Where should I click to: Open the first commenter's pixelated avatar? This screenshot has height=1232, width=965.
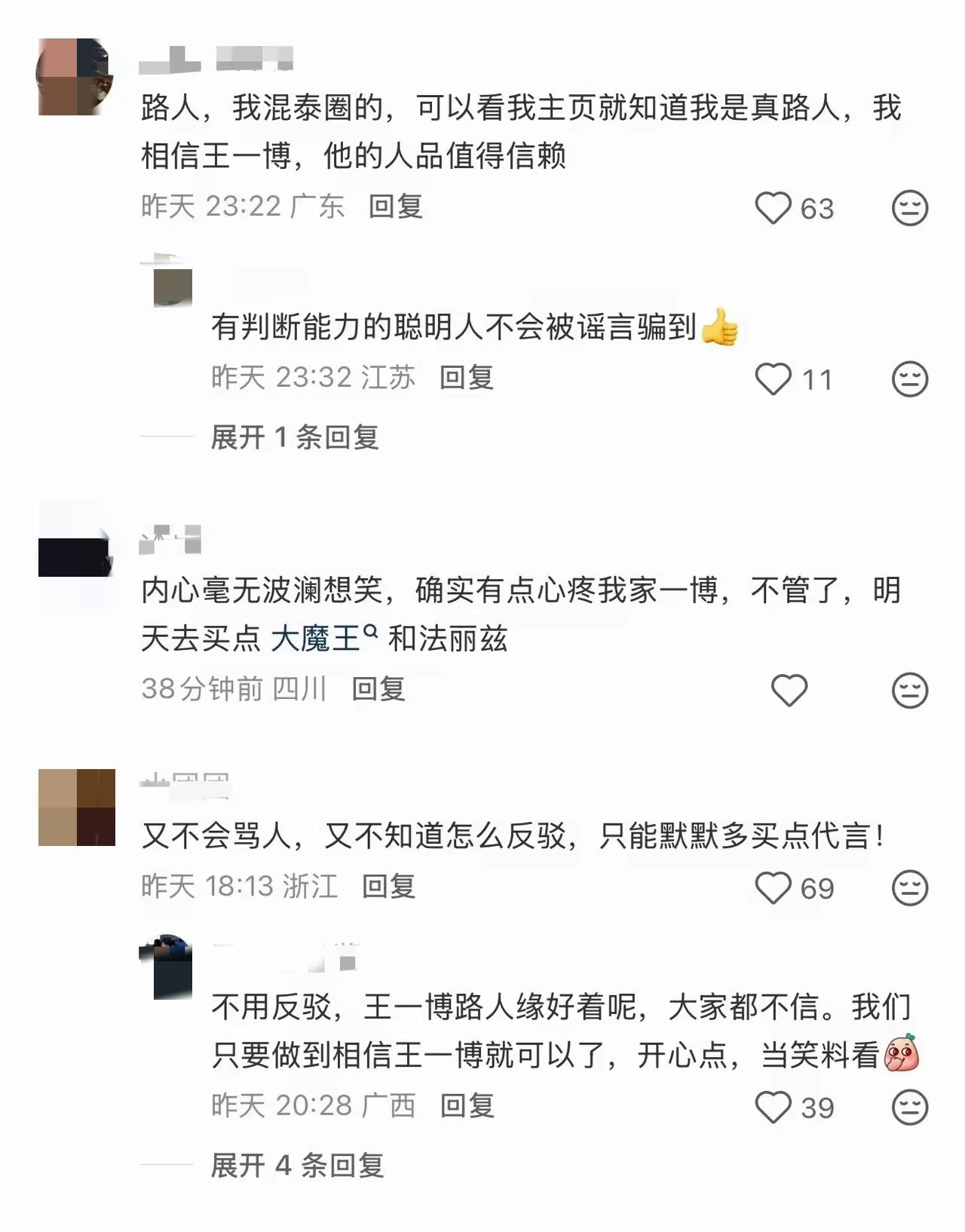[75, 76]
